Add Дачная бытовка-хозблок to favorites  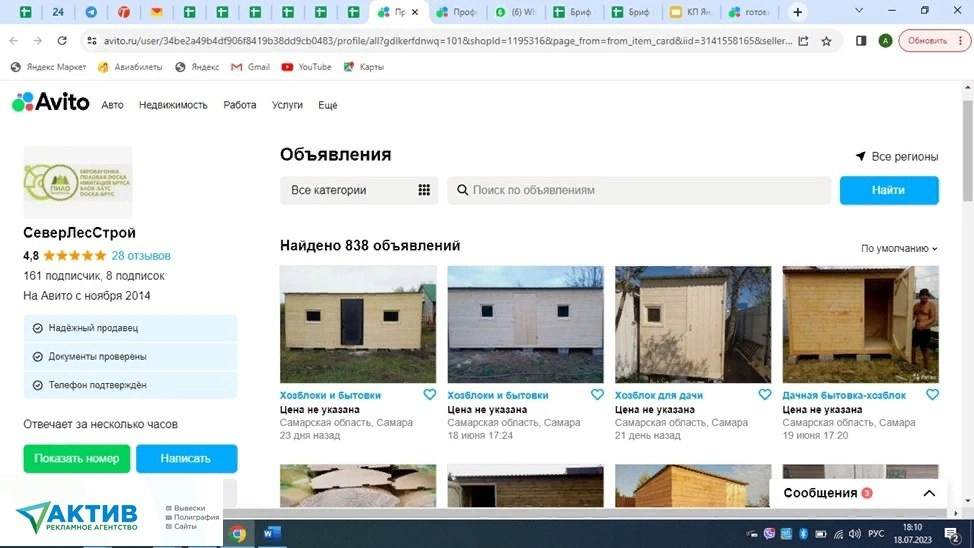(932, 395)
